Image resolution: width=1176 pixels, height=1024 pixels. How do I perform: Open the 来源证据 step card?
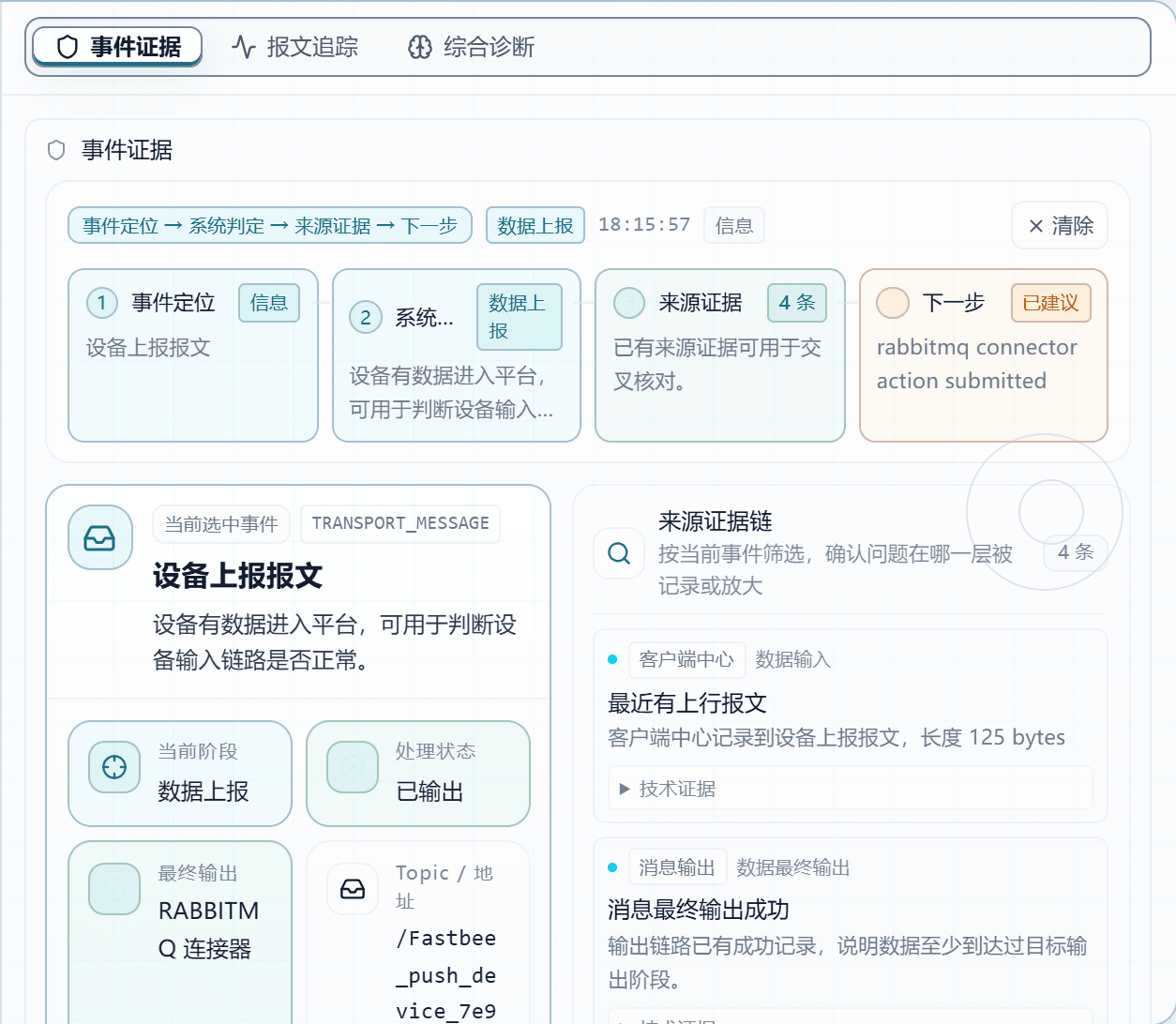pyautogui.click(x=720, y=355)
